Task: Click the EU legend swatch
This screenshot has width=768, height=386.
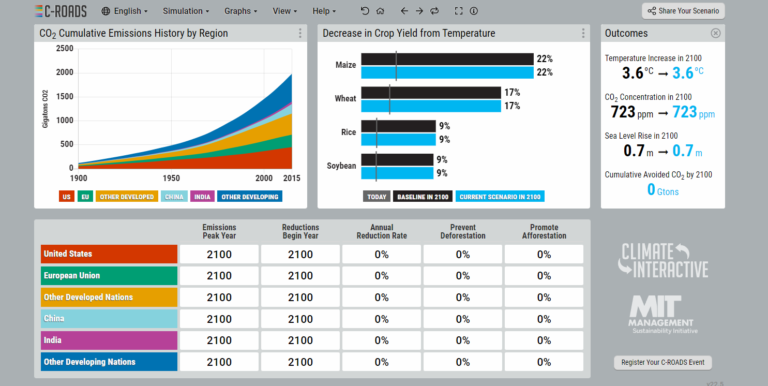Action: [85, 196]
